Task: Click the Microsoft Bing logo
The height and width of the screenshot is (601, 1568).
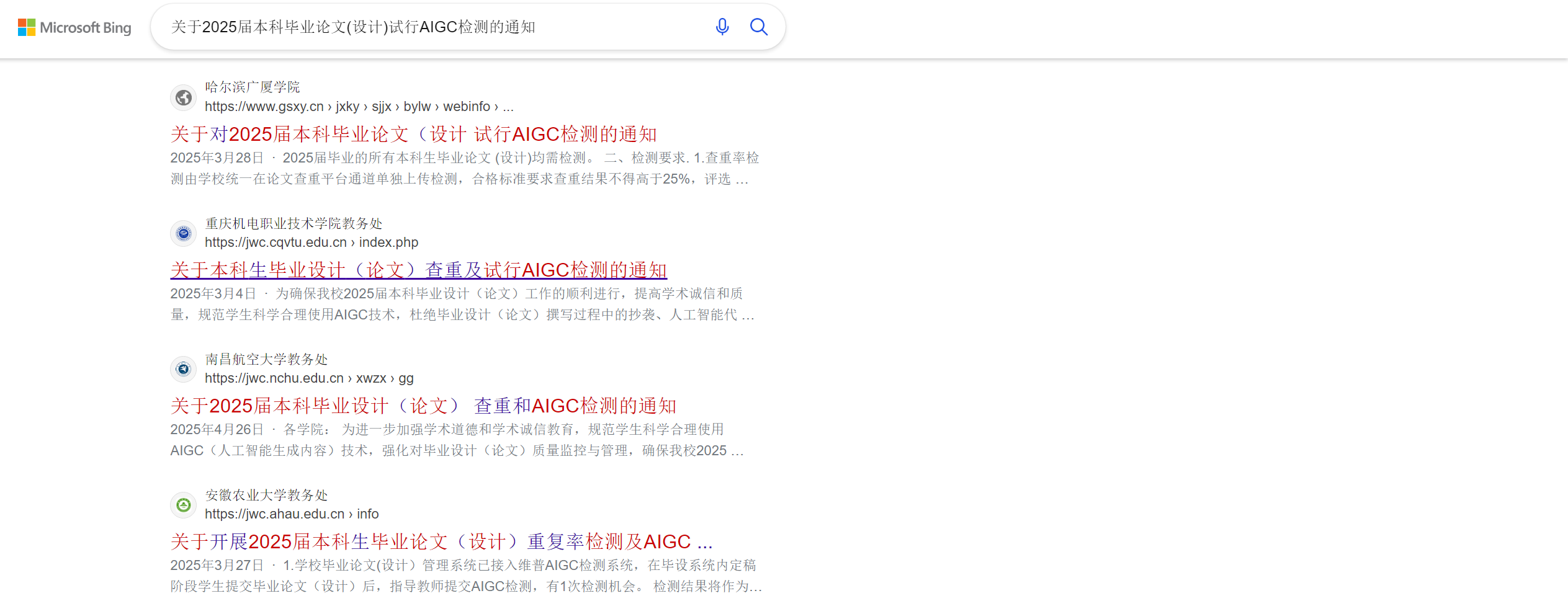Action: pos(74,28)
